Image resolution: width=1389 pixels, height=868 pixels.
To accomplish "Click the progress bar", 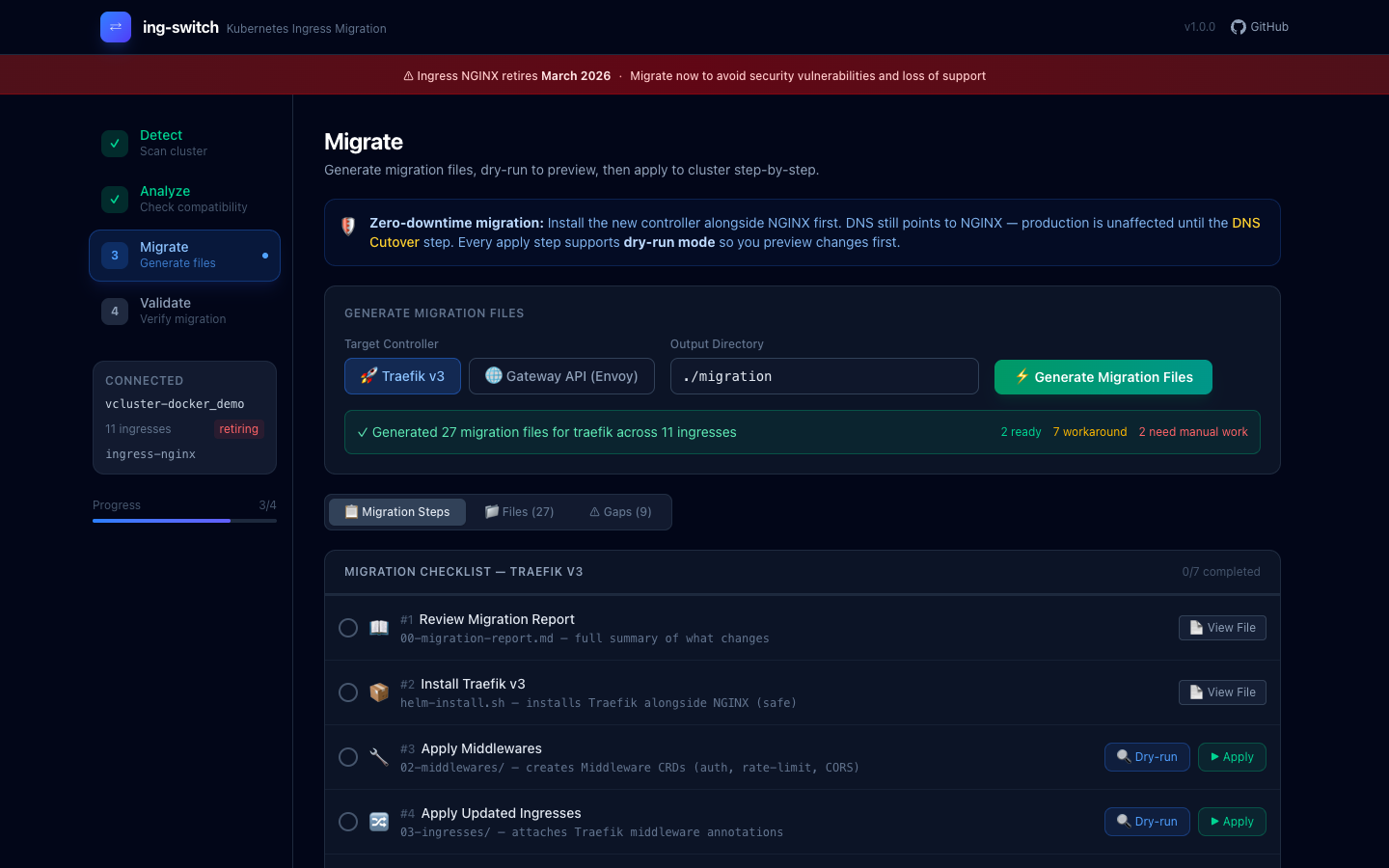I will tap(184, 521).
